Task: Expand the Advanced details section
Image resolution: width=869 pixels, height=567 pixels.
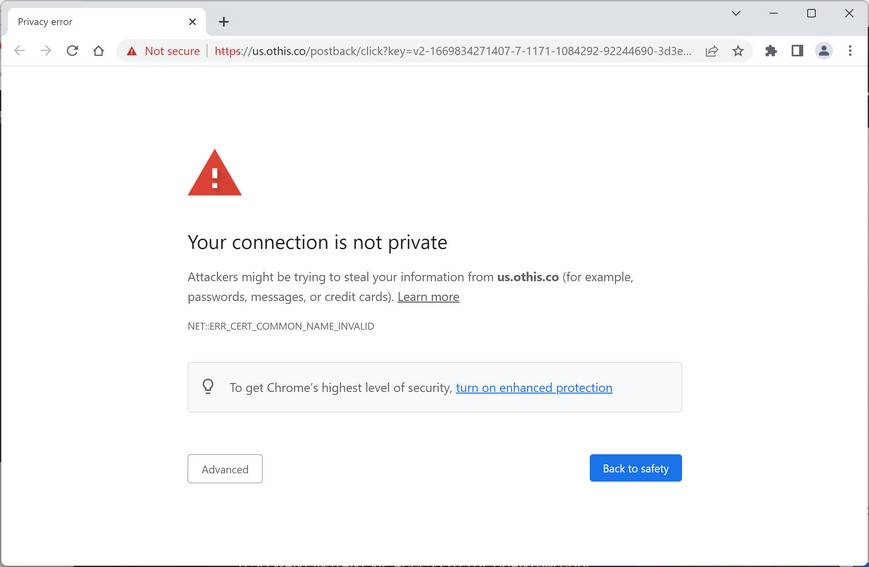Action: 225,469
